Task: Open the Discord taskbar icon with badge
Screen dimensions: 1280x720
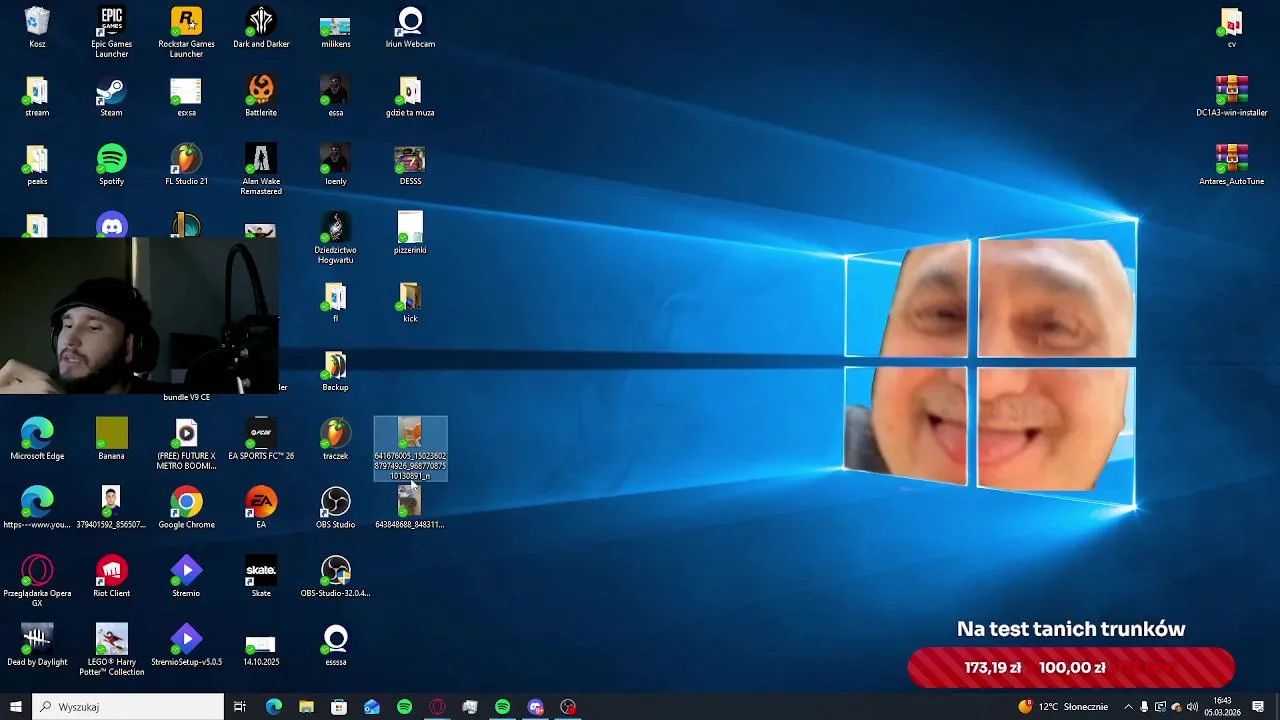Action: coord(536,707)
